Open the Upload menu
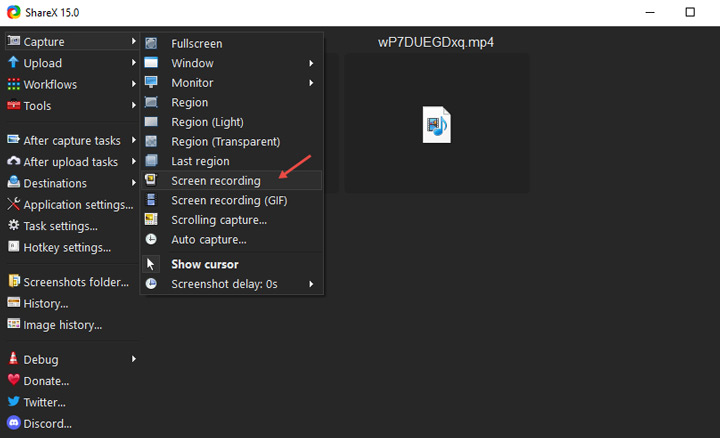Image resolution: width=720 pixels, height=438 pixels. (x=42, y=63)
